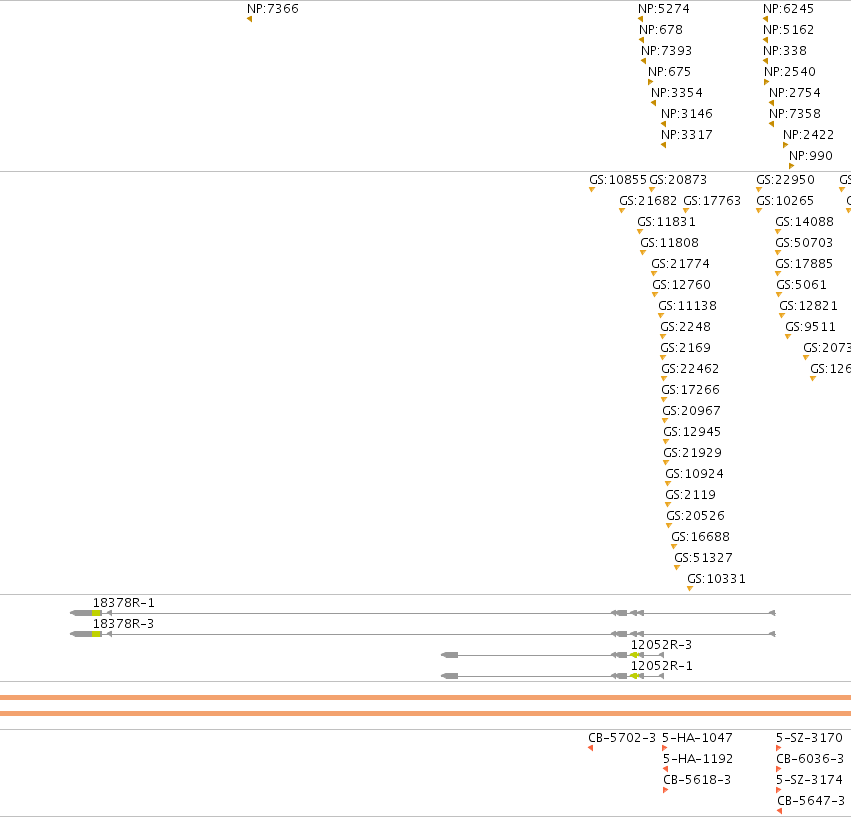Click the NP:6245 label

coord(788,9)
